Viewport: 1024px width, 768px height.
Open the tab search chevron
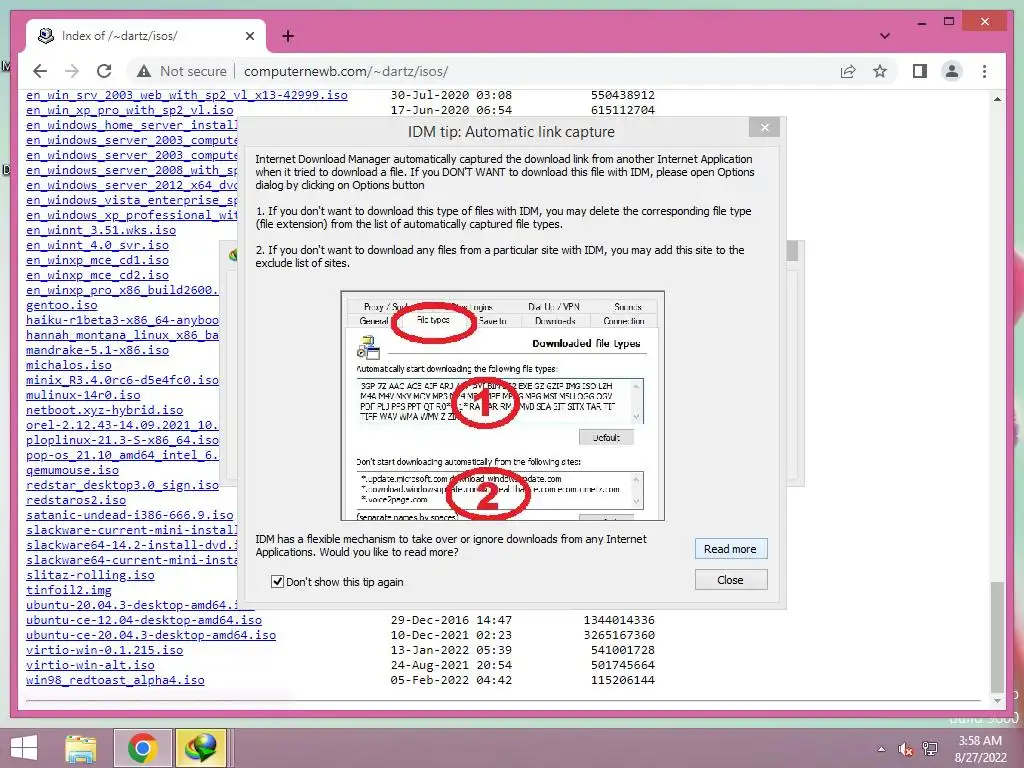tap(884, 36)
